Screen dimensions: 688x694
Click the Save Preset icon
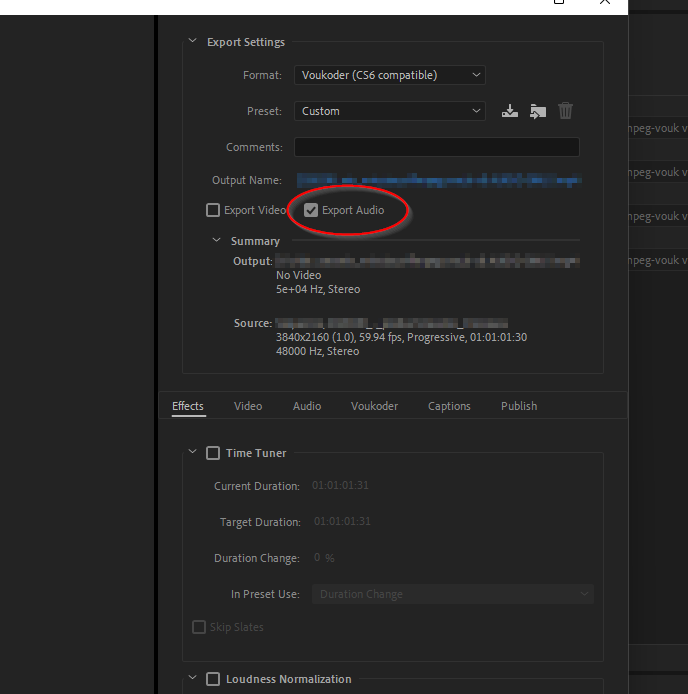click(x=510, y=111)
